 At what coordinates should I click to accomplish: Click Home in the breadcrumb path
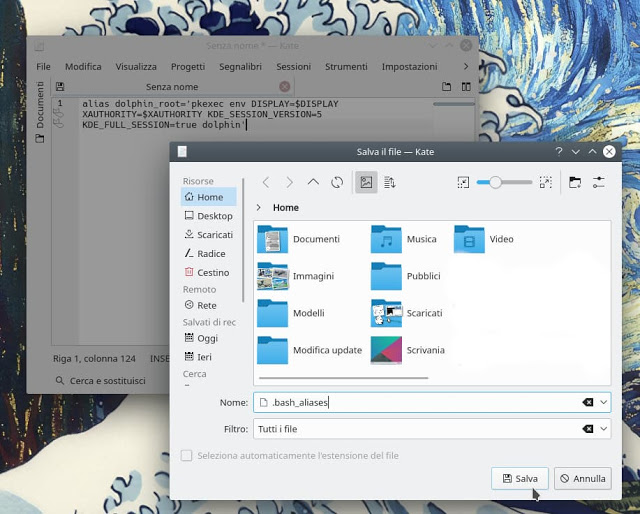coord(286,207)
